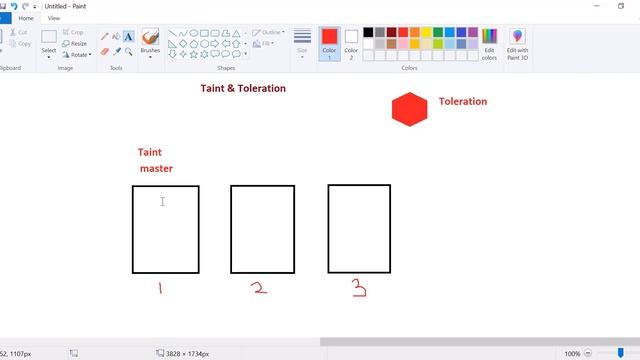
Task: Choose the Six-point star shape
Action: click(204, 54)
